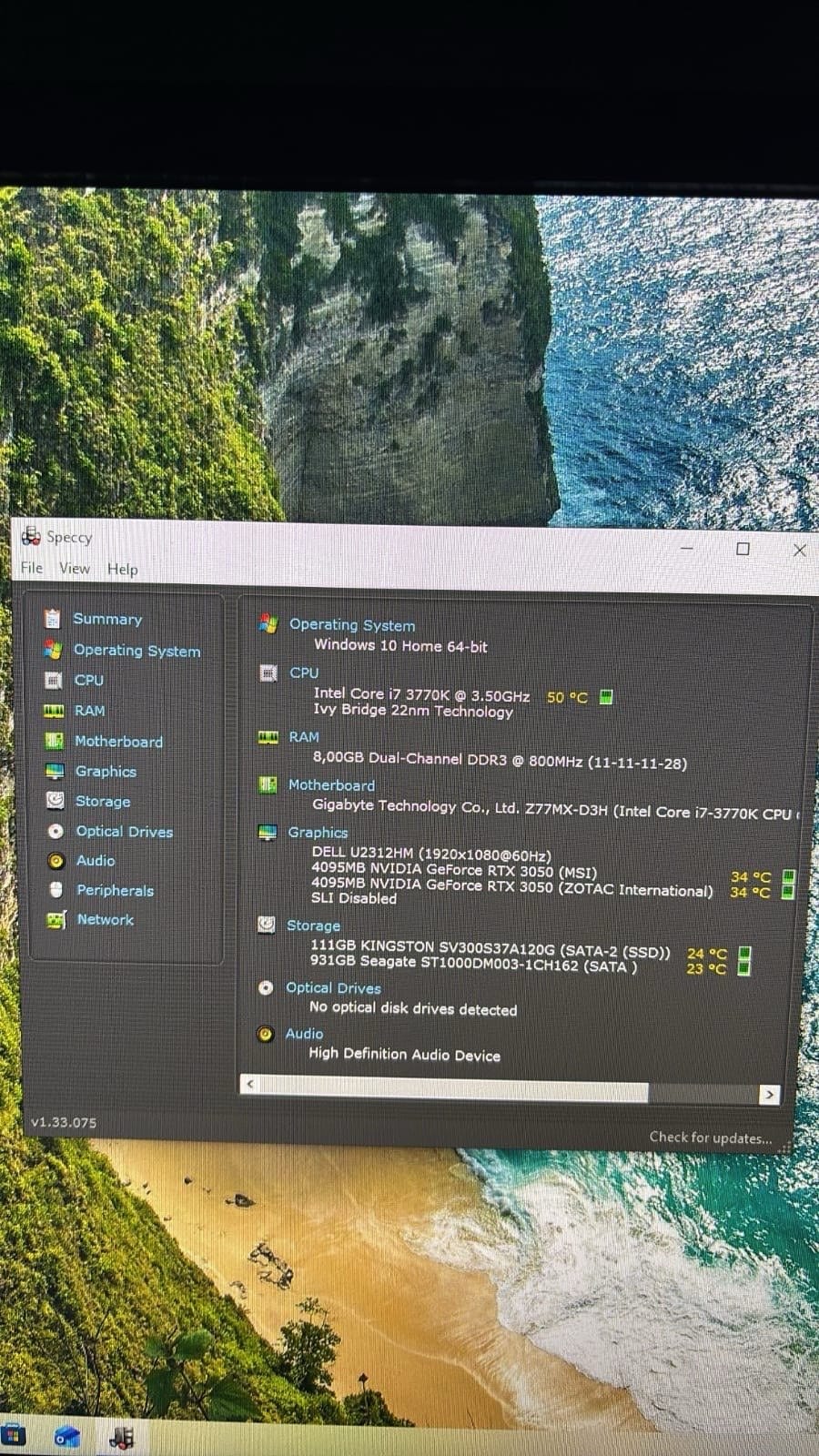Click the left arrow of horizontal scrollbar
The image size is (819, 1456).
250,1085
